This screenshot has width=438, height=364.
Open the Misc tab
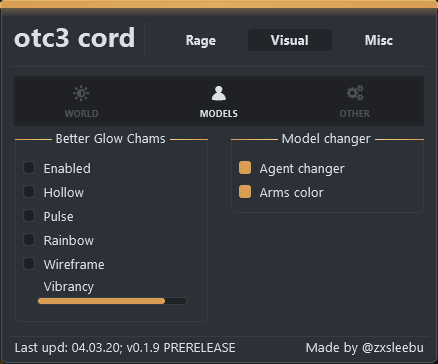[x=379, y=40]
